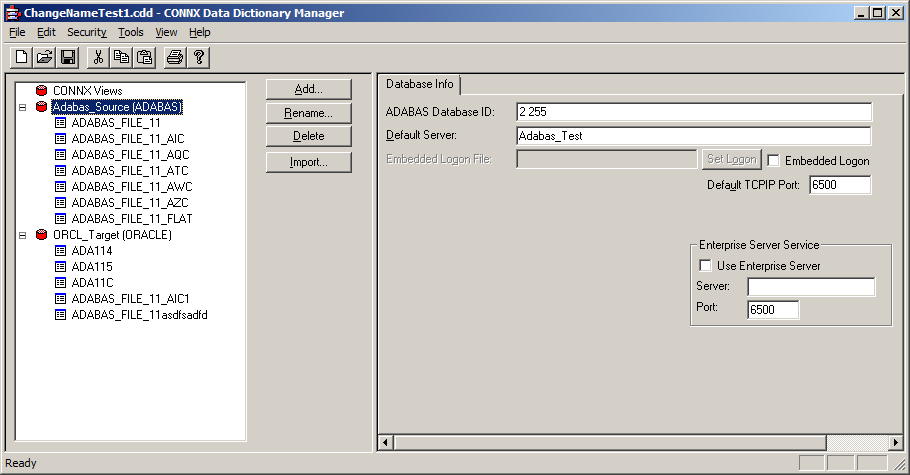Click the Print toolbar icon
This screenshot has height=475, width=910.
[x=175, y=57]
